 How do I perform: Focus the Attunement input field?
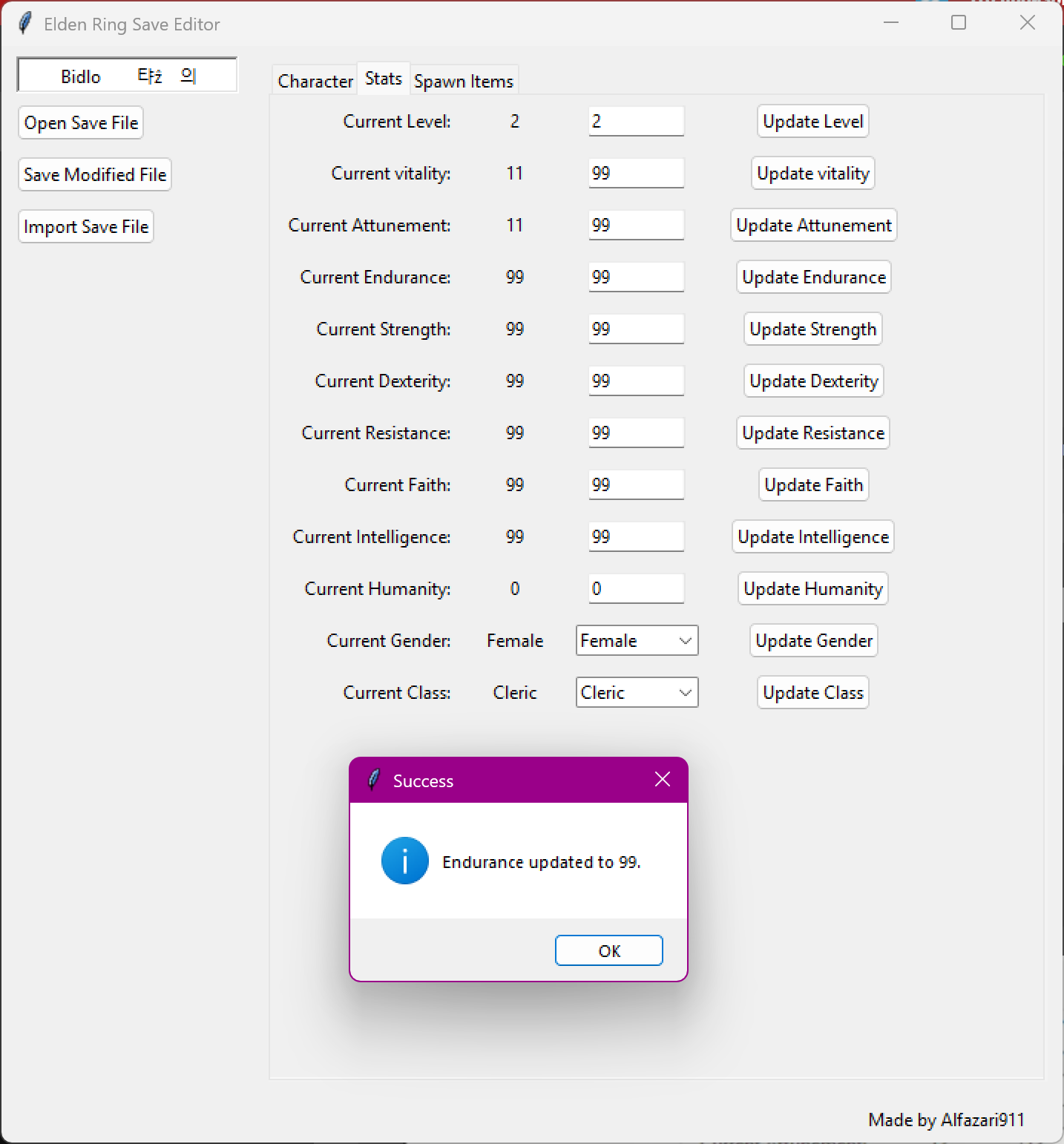pyautogui.click(x=637, y=226)
